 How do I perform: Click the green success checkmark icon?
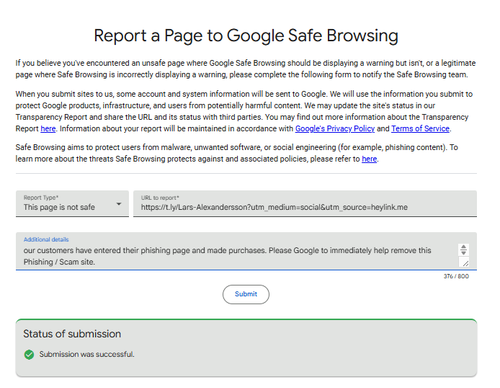29,354
